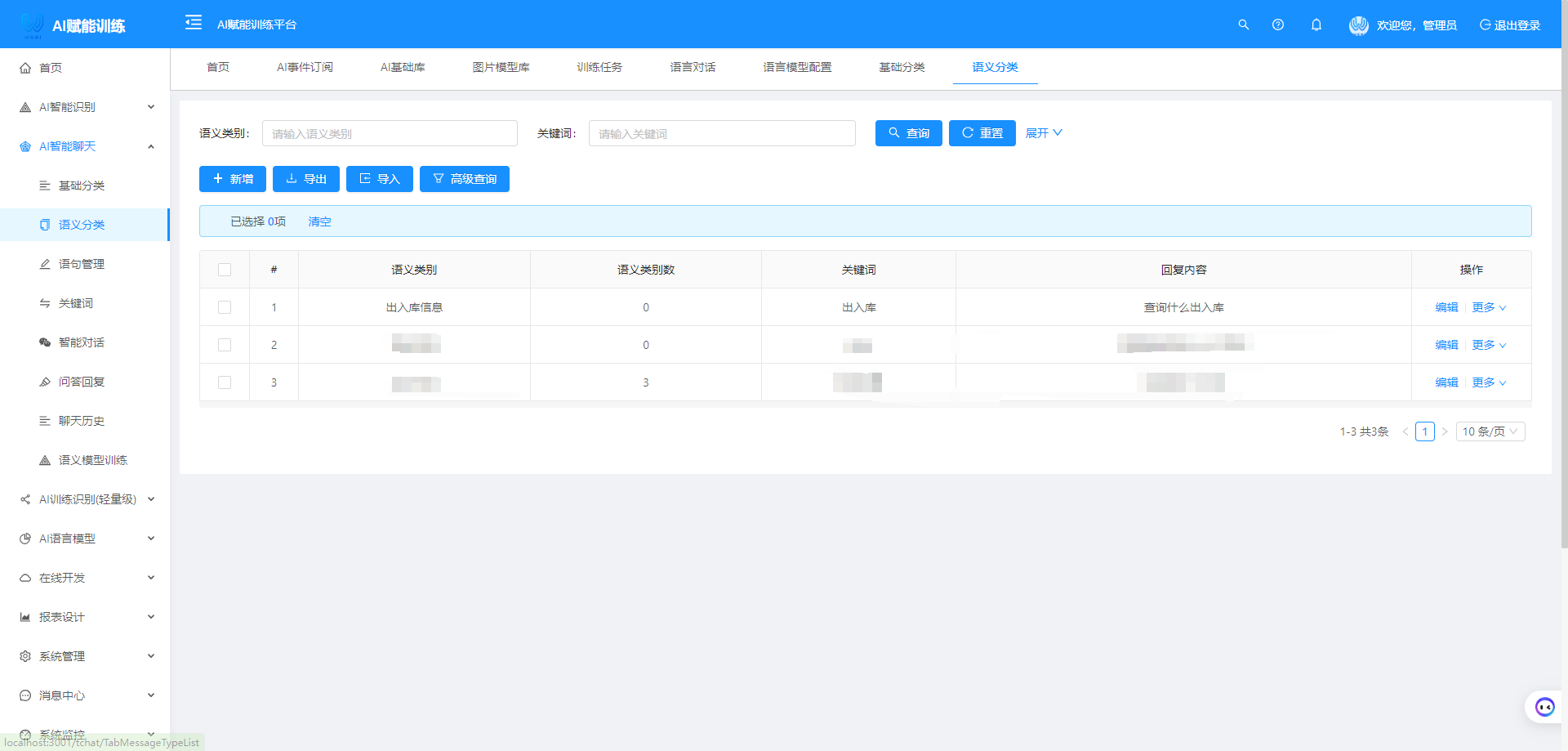1568x751 pixels.
Task: Click the home icon beside 首页 in sidebar
Action: (25, 68)
